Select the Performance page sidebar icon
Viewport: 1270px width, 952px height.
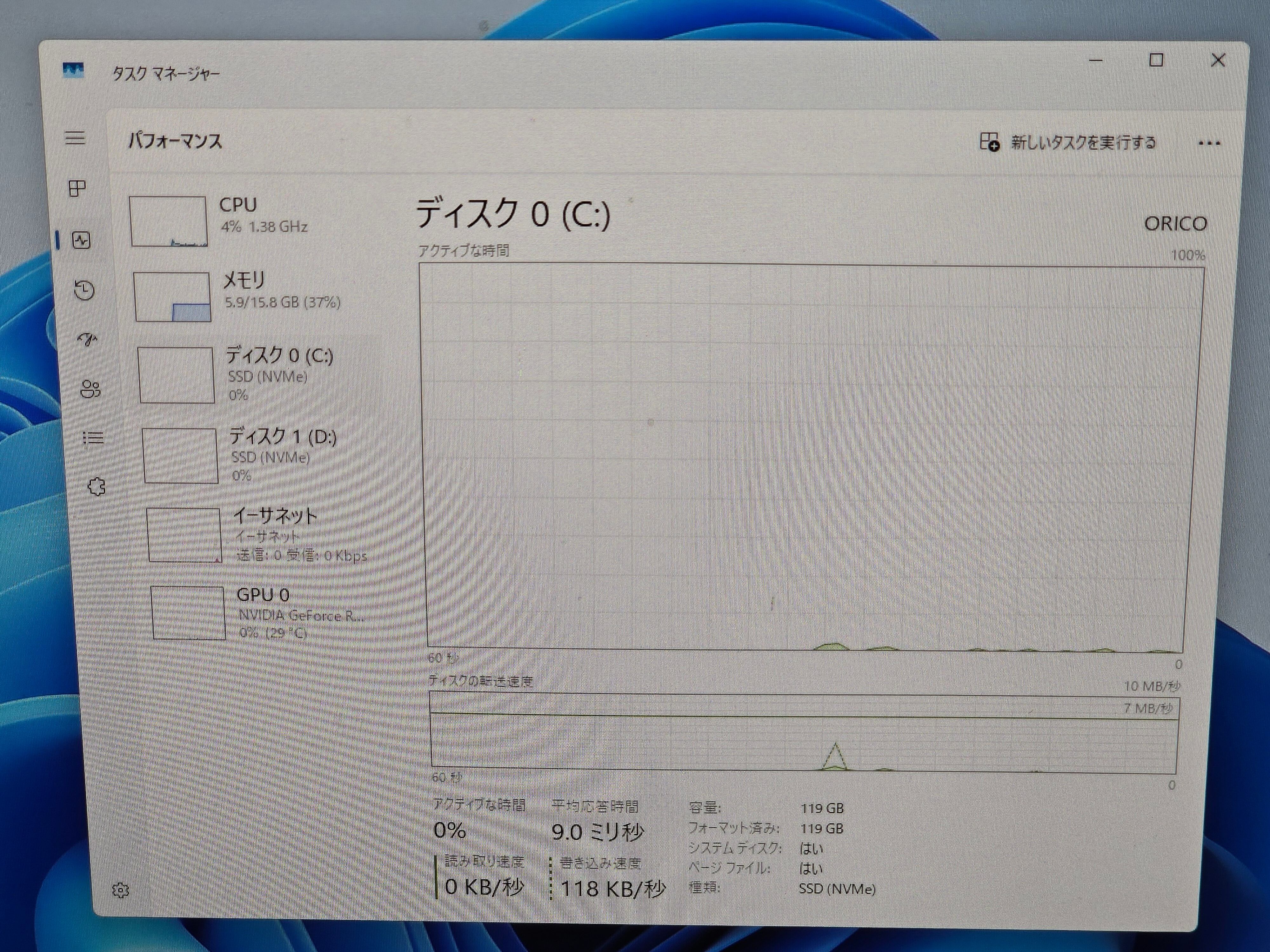coord(81,240)
